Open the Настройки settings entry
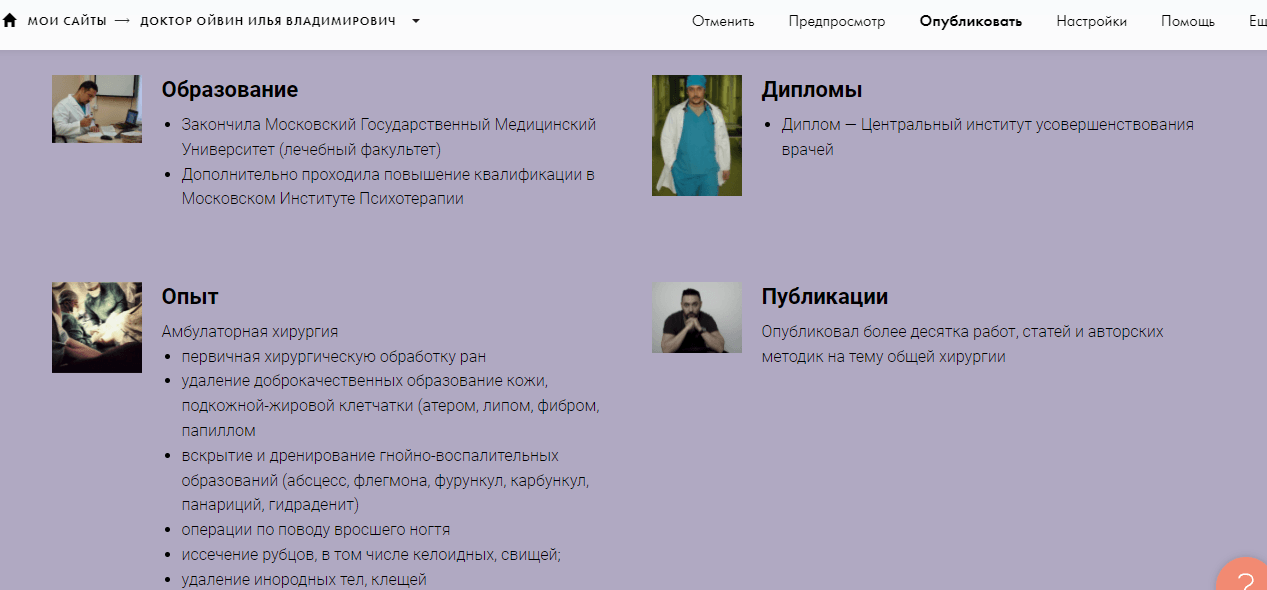 (x=1091, y=19)
